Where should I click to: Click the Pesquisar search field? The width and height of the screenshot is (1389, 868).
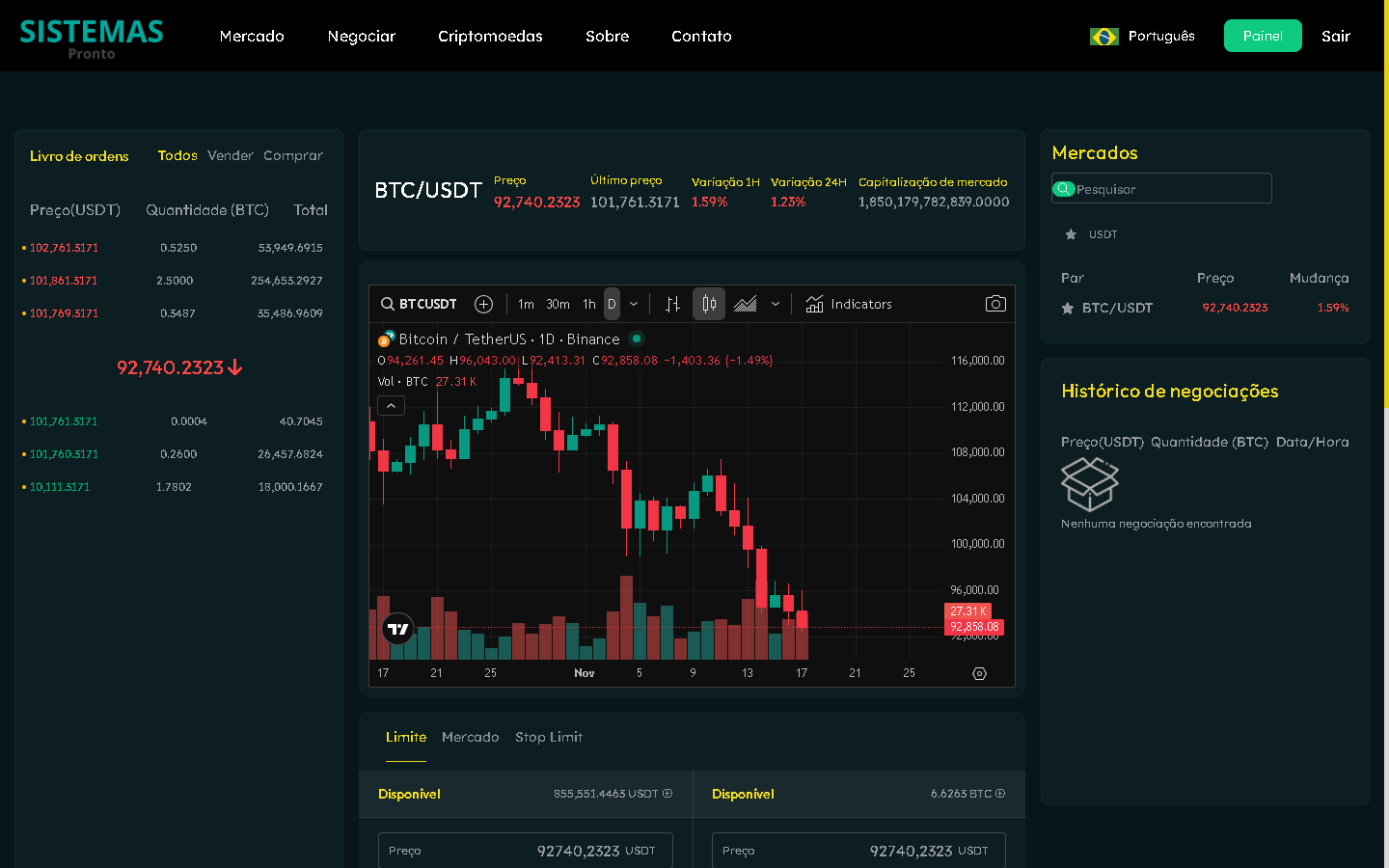(1167, 189)
